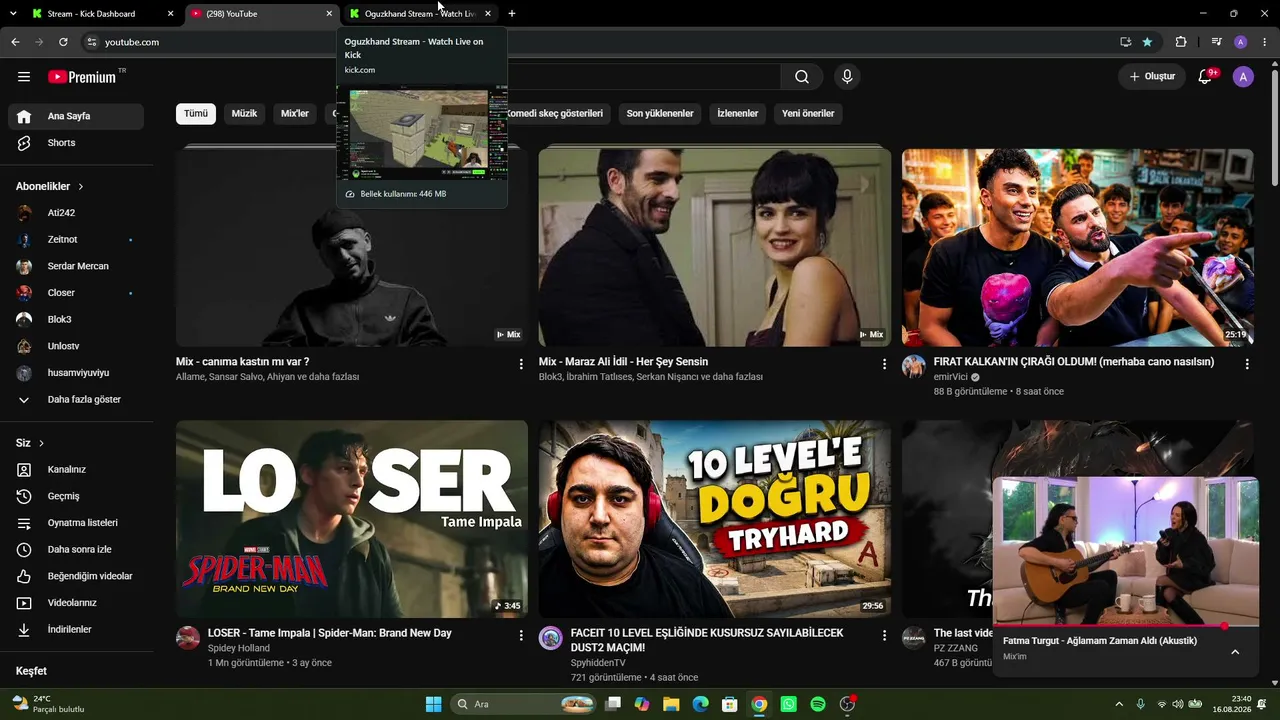Click the emirVici channel avatar
Screen dimensions: 1280x720
click(914, 367)
